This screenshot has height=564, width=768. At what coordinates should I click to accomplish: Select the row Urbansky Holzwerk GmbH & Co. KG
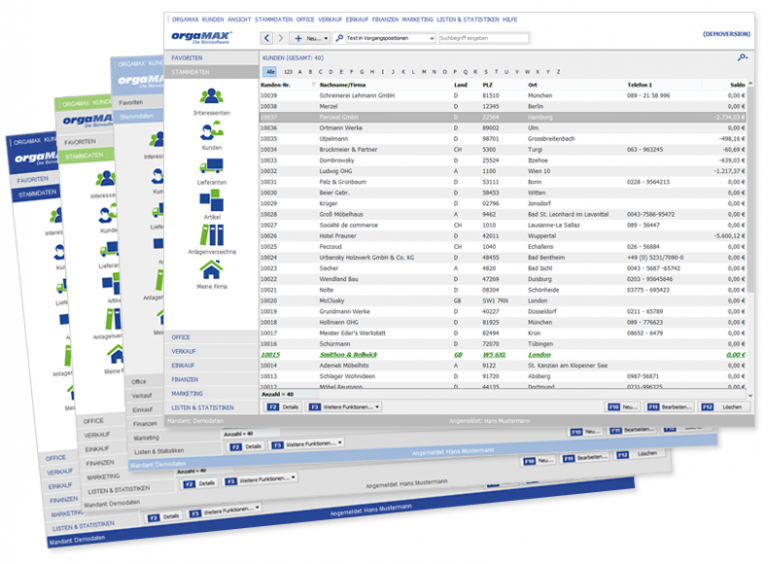click(x=503, y=258)
